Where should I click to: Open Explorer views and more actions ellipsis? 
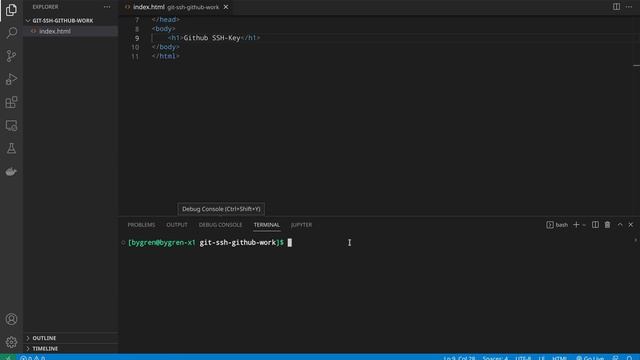tap(107, 7)
